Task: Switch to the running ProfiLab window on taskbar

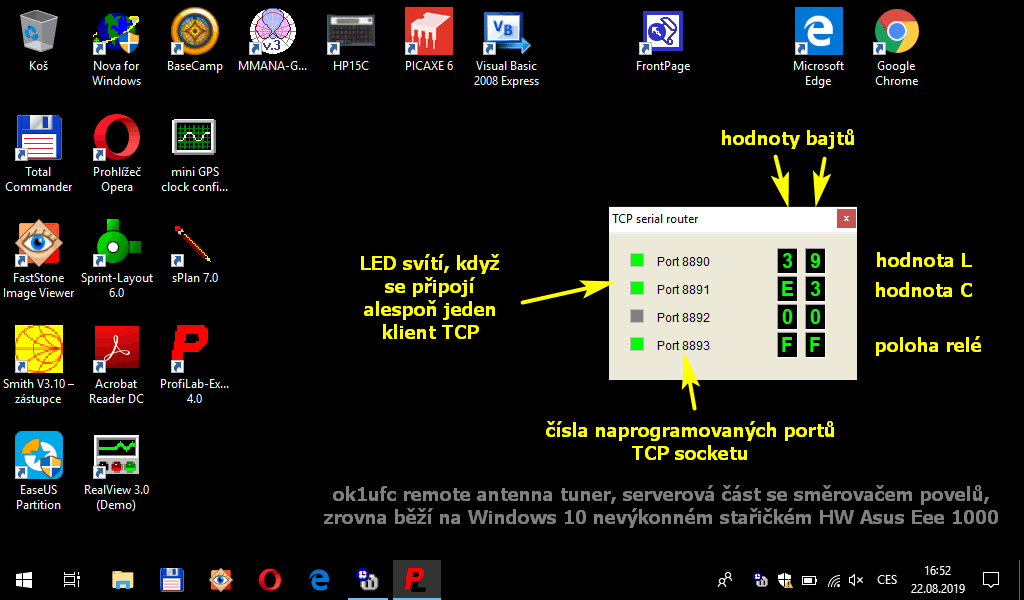Action: 417,579
